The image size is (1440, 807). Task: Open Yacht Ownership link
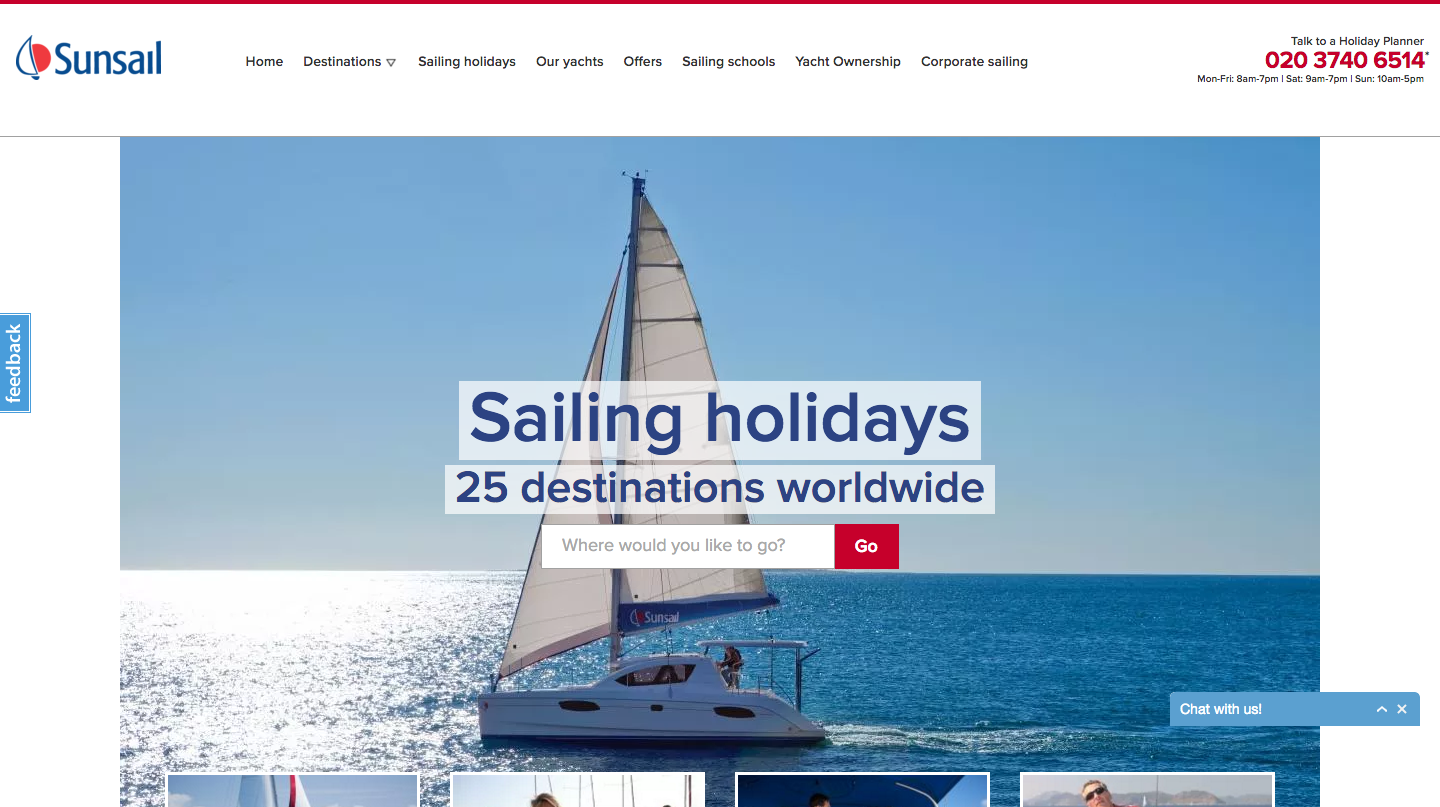pyautogui.click(x=848, y=62)
